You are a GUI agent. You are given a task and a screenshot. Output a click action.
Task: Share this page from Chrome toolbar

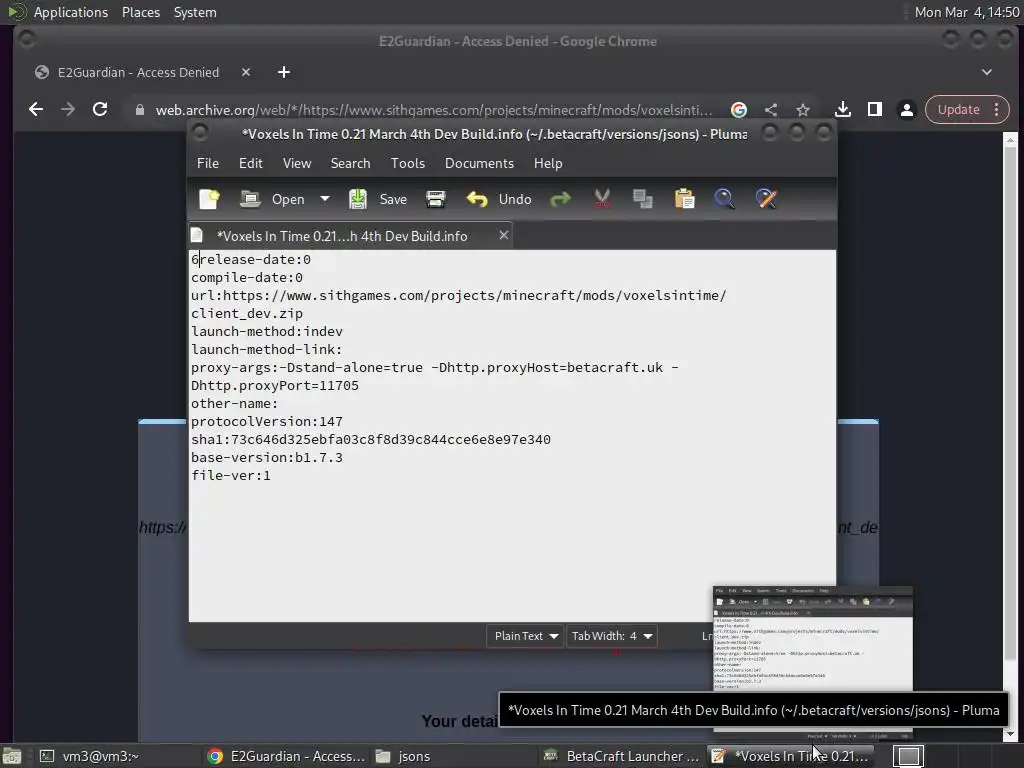pyautogui.click(x=771, y=110)
